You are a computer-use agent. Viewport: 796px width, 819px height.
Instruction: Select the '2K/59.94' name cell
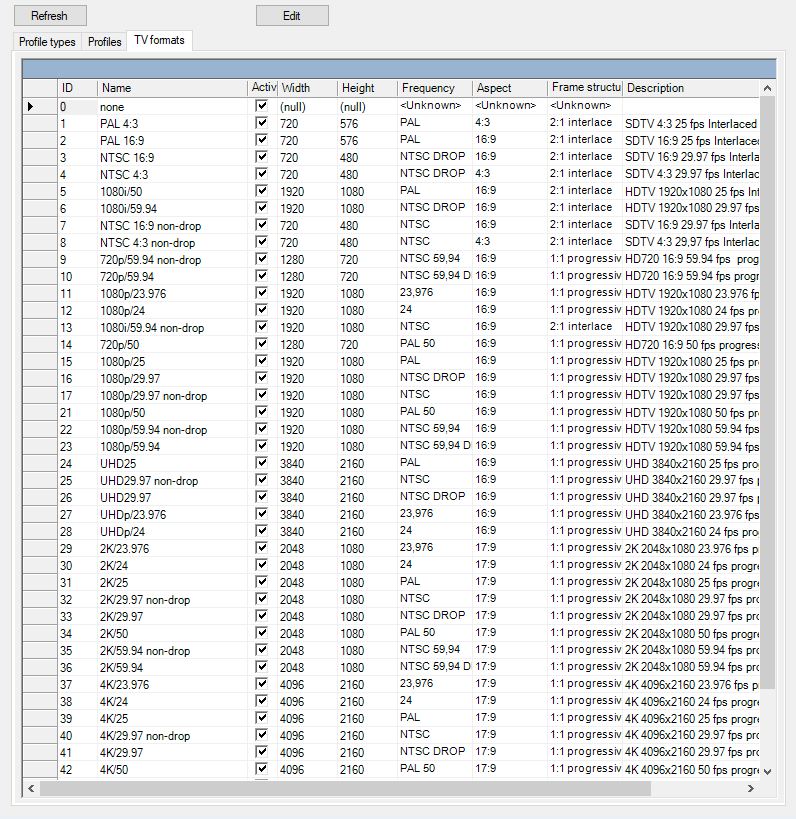(172, 668)
